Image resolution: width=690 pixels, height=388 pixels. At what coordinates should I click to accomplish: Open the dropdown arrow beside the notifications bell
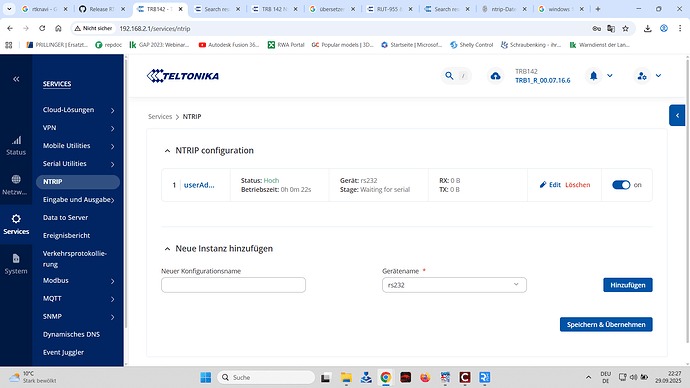[x=610, y=76]
